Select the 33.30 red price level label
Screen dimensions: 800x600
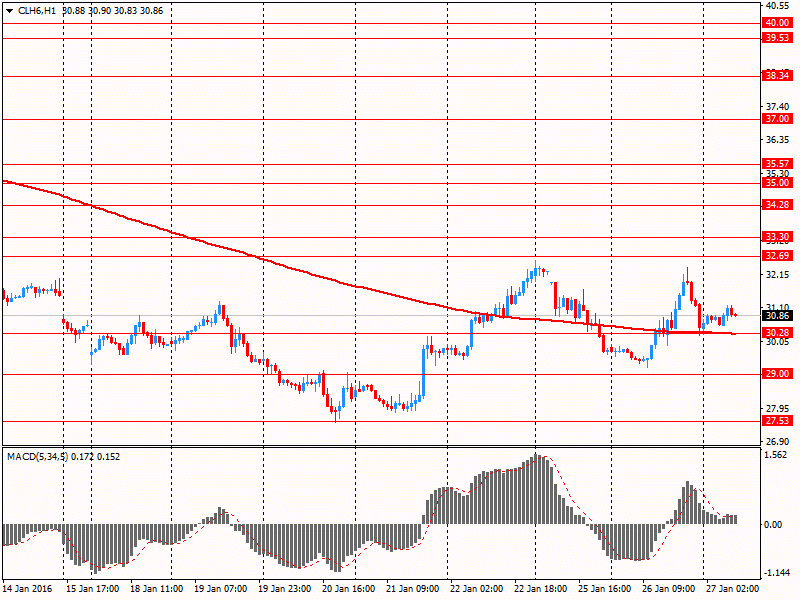pos(777,237)
